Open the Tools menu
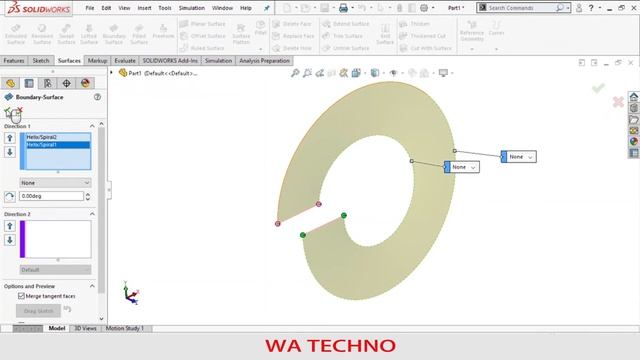 pos(165,8)
